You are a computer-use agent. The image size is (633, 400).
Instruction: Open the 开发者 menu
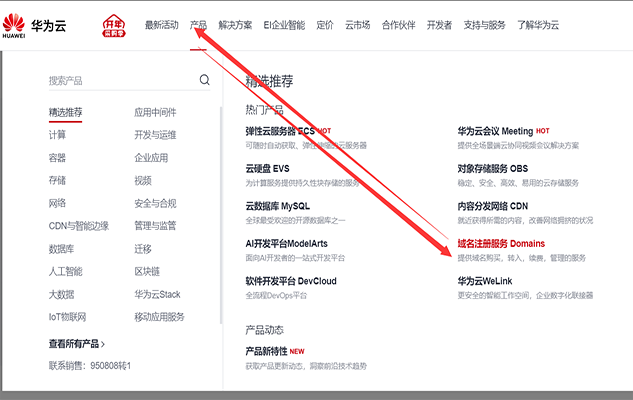click(439, 25)
